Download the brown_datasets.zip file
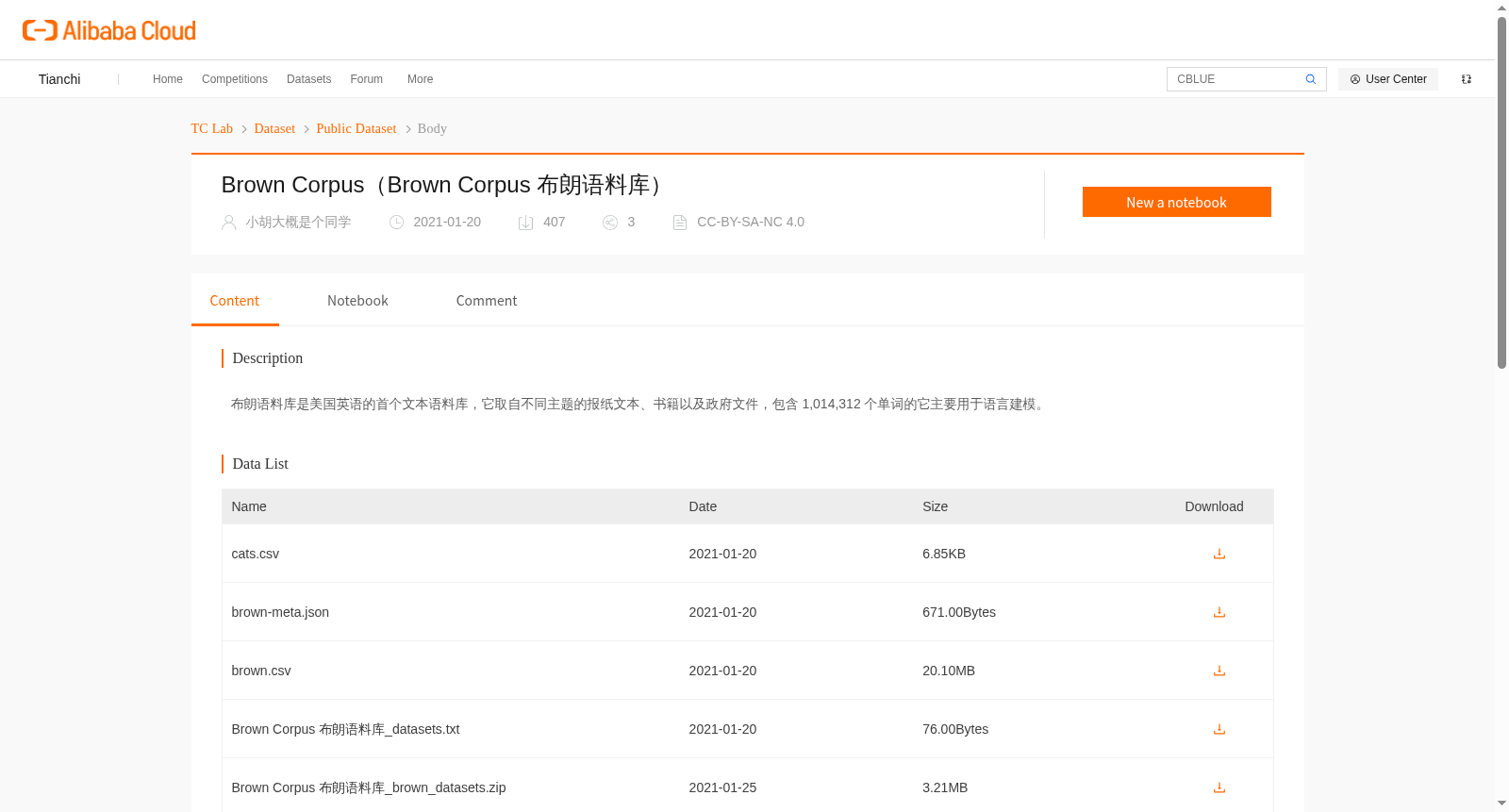Viewport: 1509px width, 812px height. [1219, 787]
